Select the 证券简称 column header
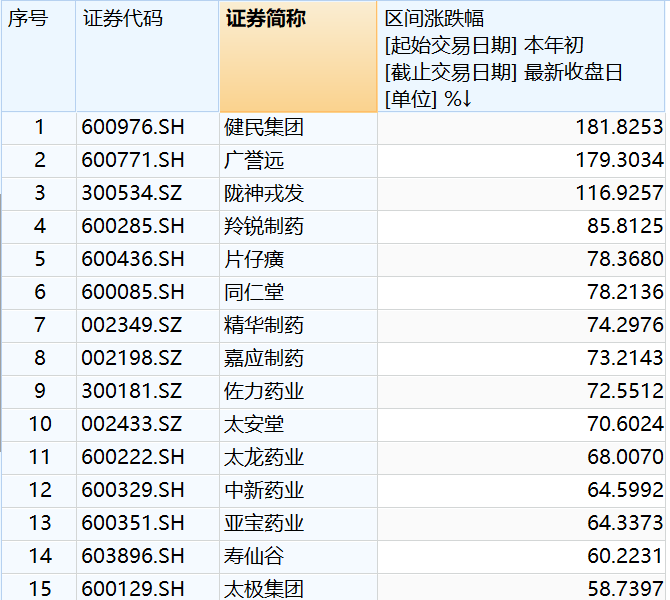The height and width of the screenshot is (600, 670). (298, 56)
